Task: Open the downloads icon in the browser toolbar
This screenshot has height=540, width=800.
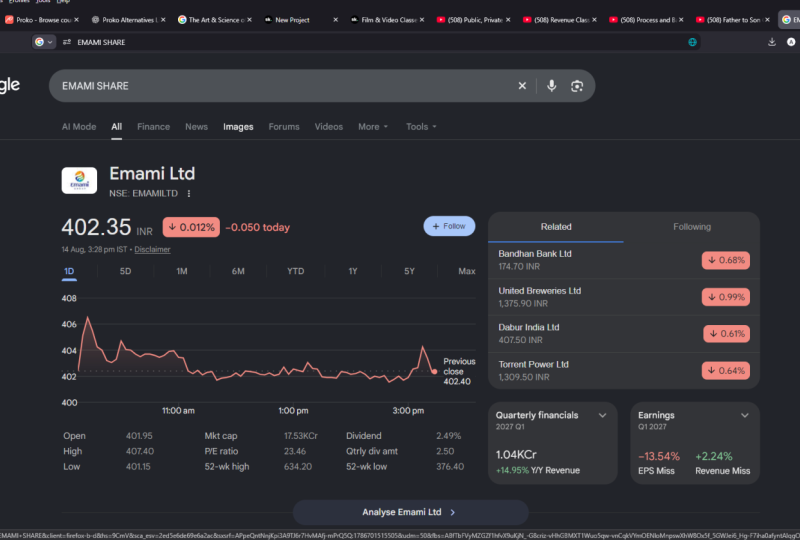Action: click(772, 42)
